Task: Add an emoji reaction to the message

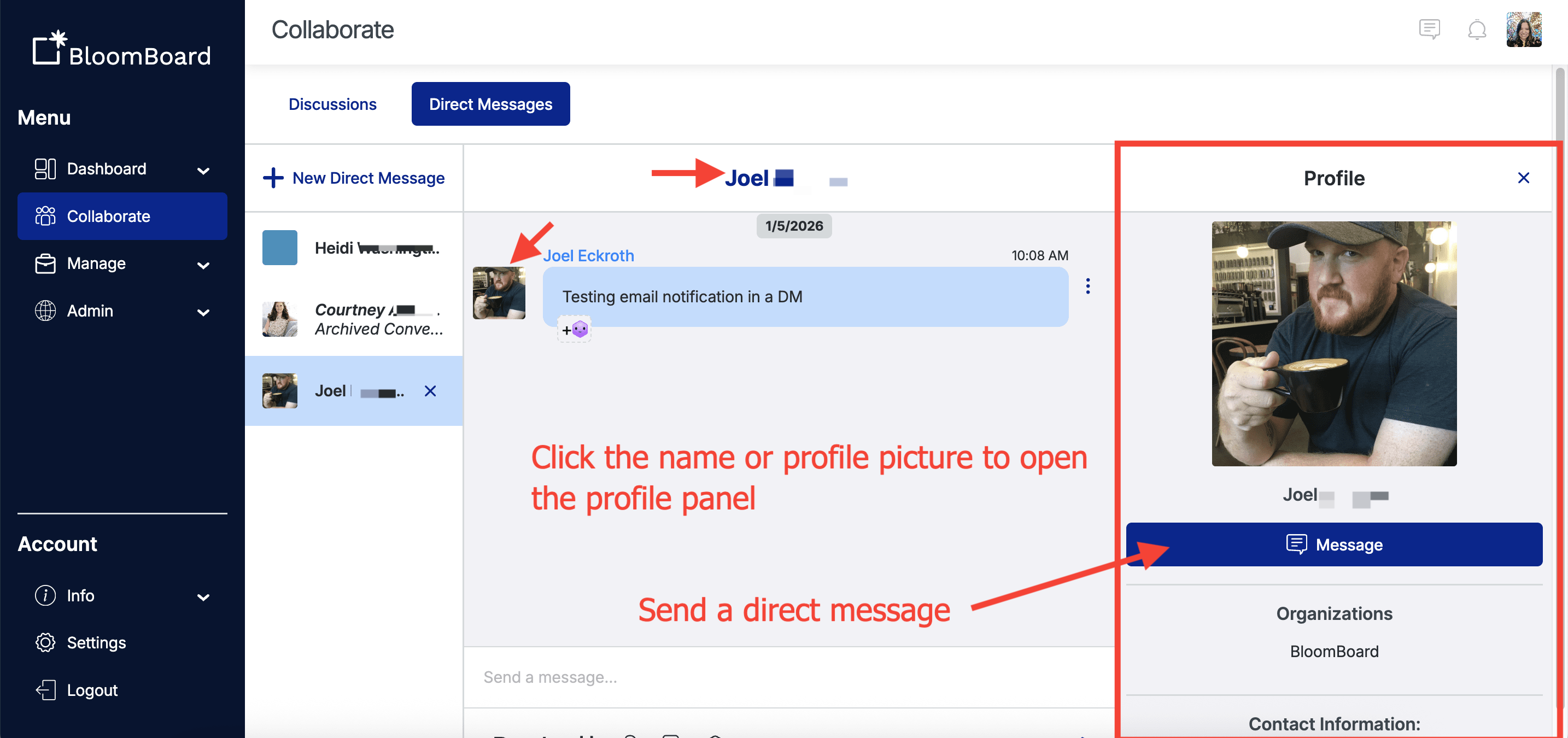Action: 574,330
